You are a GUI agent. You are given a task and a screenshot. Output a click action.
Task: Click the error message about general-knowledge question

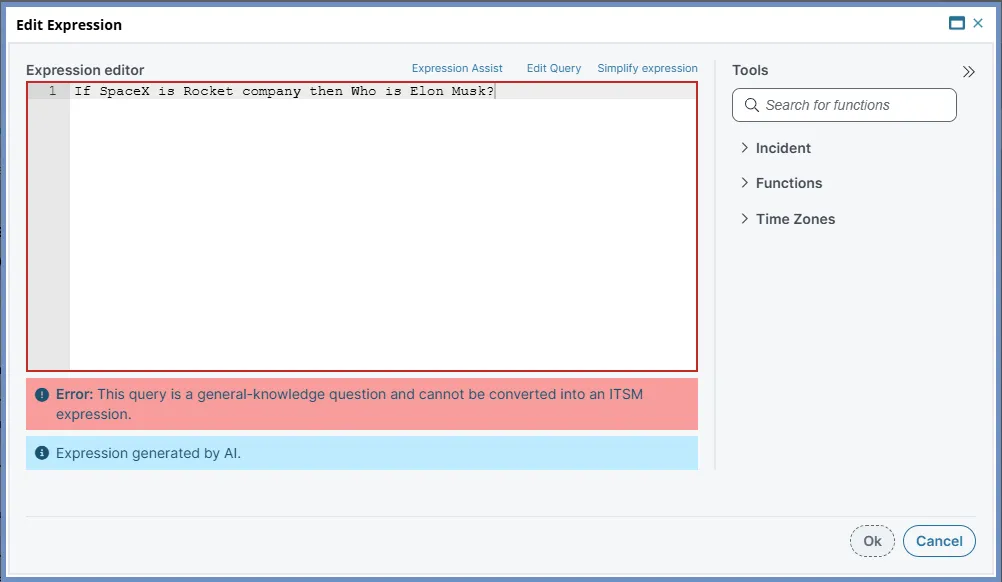[x=349, y=404]
